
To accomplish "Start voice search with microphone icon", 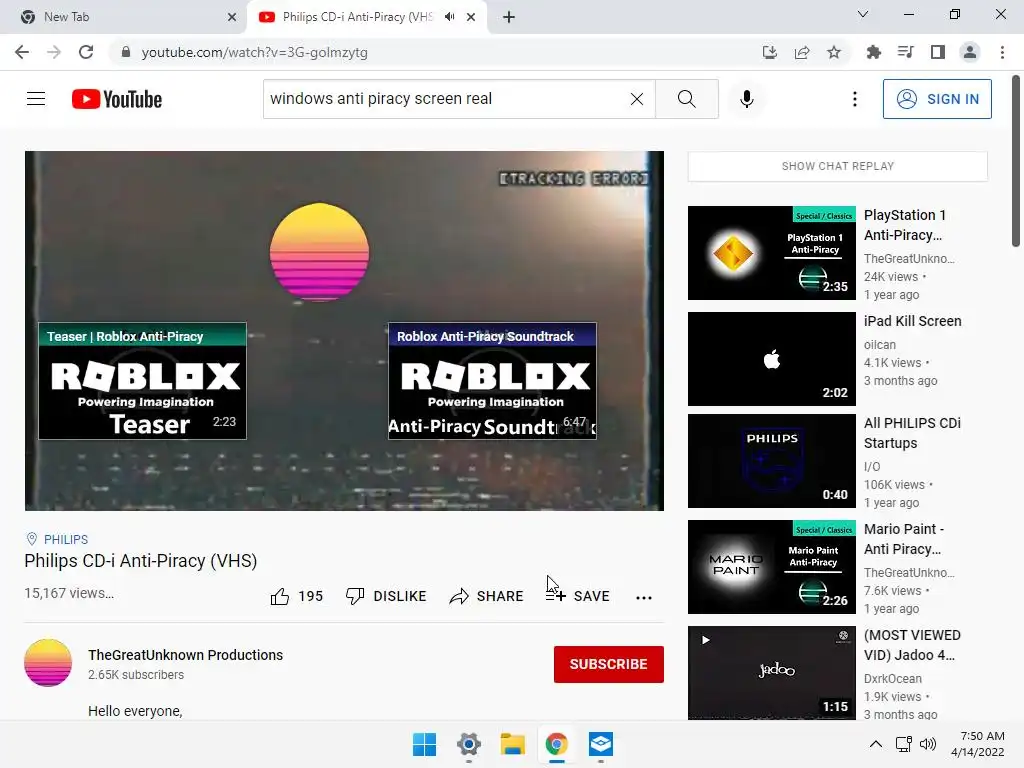I will coord(746,99).
